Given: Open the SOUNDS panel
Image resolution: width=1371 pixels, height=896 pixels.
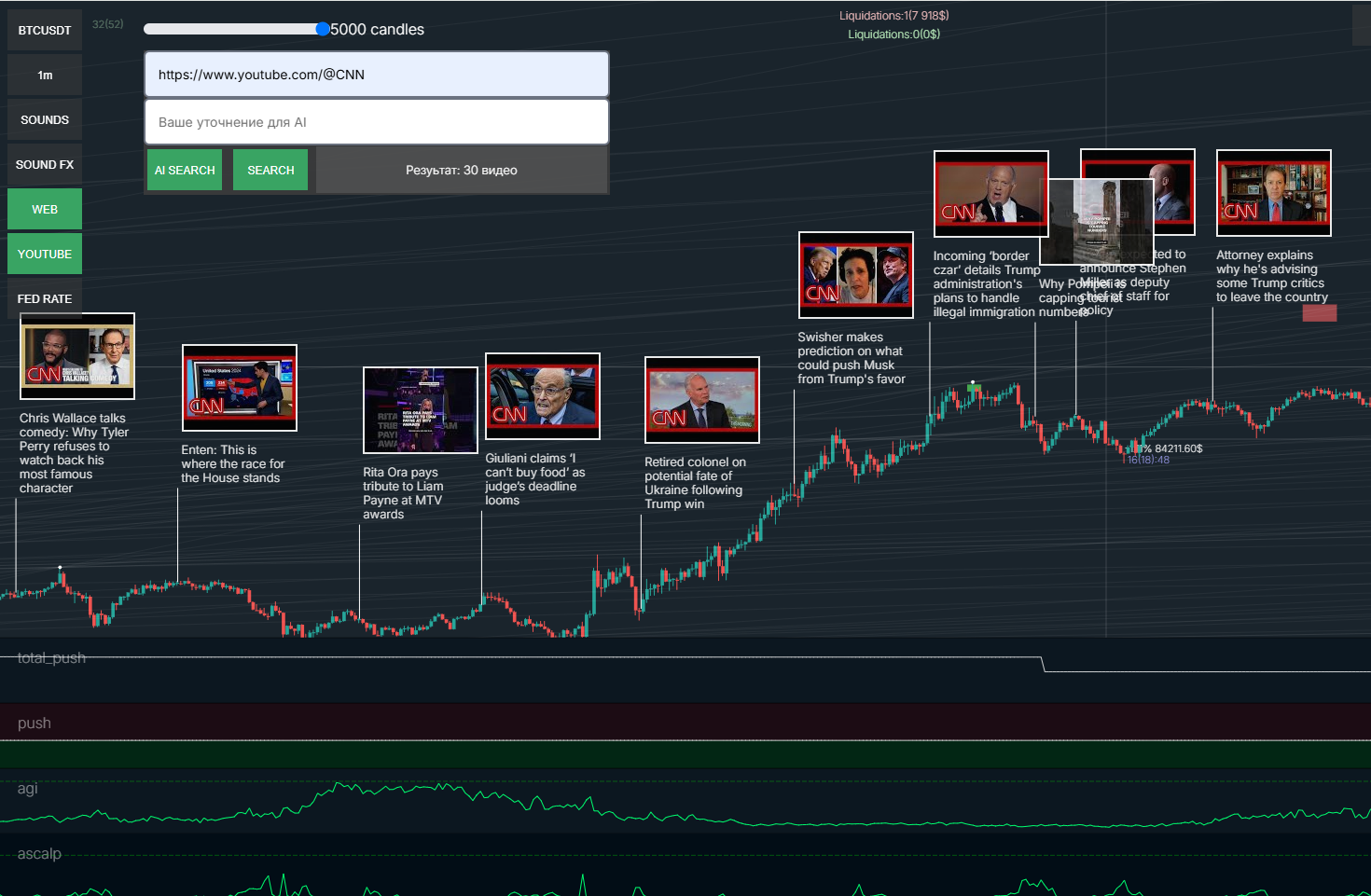Looking at the screenshot, I should [x=45, y=119].
